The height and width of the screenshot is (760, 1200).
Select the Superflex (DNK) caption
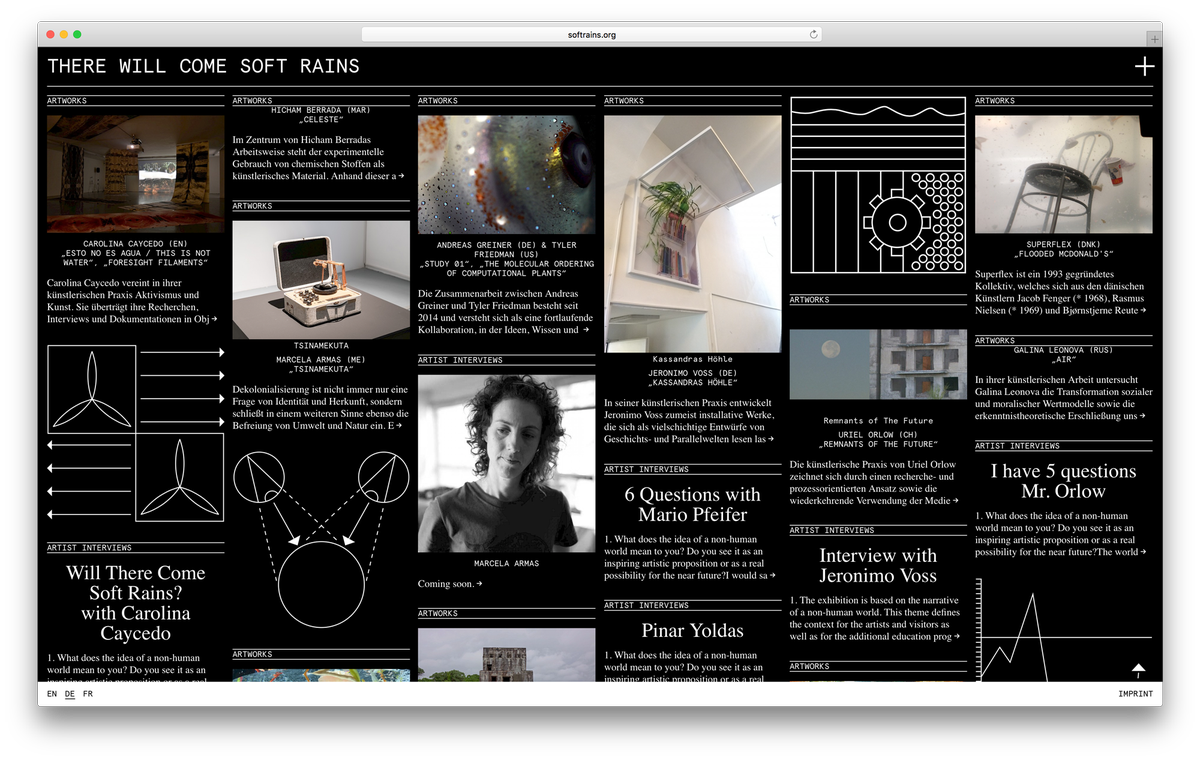coord(1064,249)
